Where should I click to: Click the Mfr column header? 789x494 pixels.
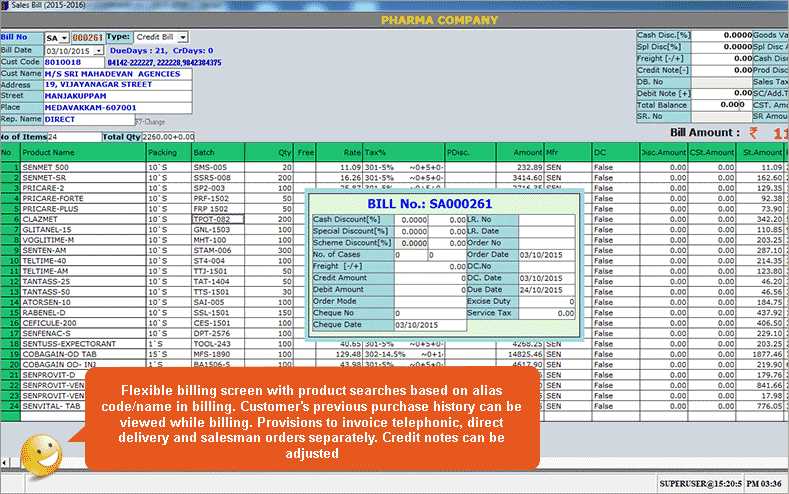coord(568,152)
